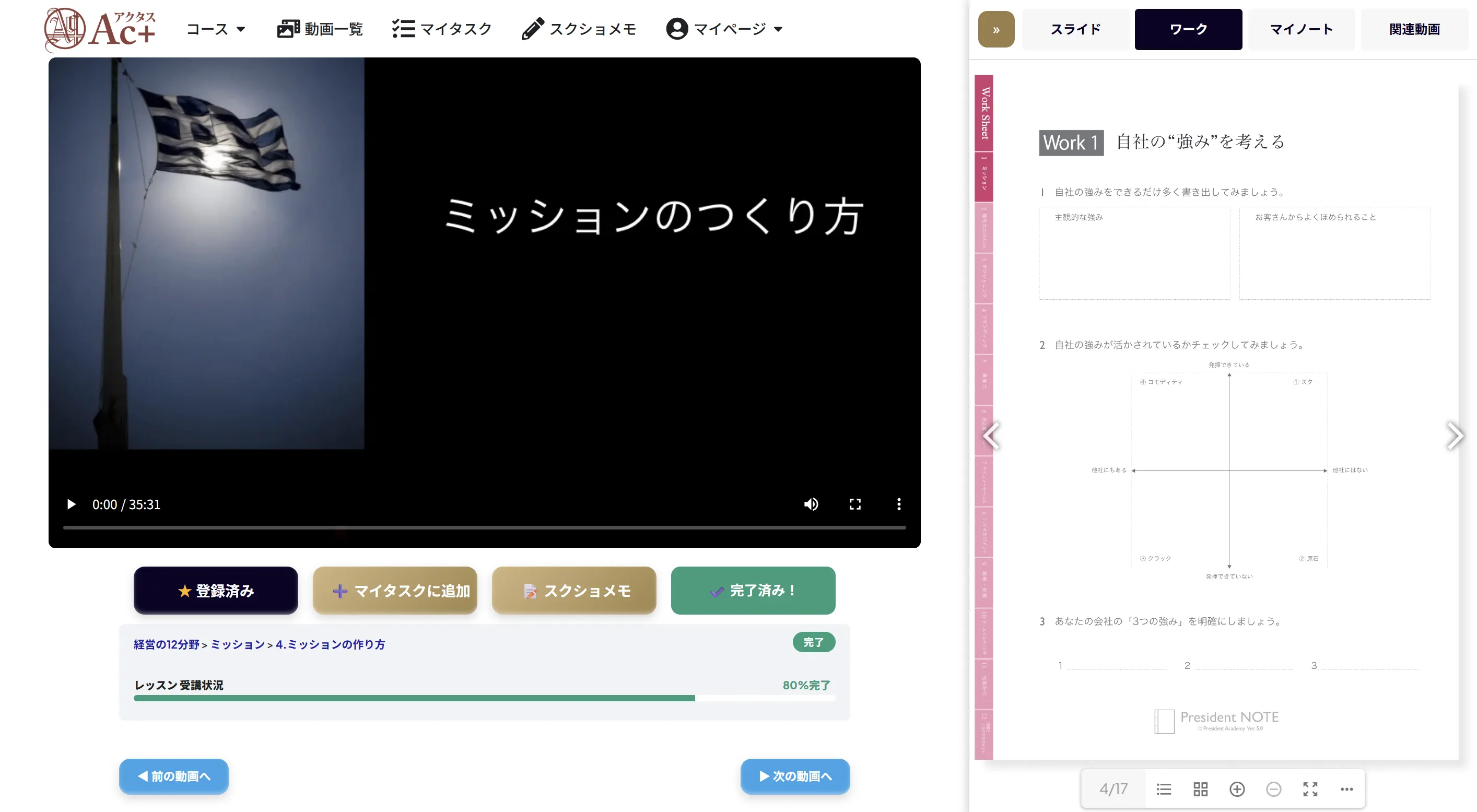The height and width of the screenshot is (812, 1477).
Task: Click the Work 1 heading label
Action: tap(1071, 142)
